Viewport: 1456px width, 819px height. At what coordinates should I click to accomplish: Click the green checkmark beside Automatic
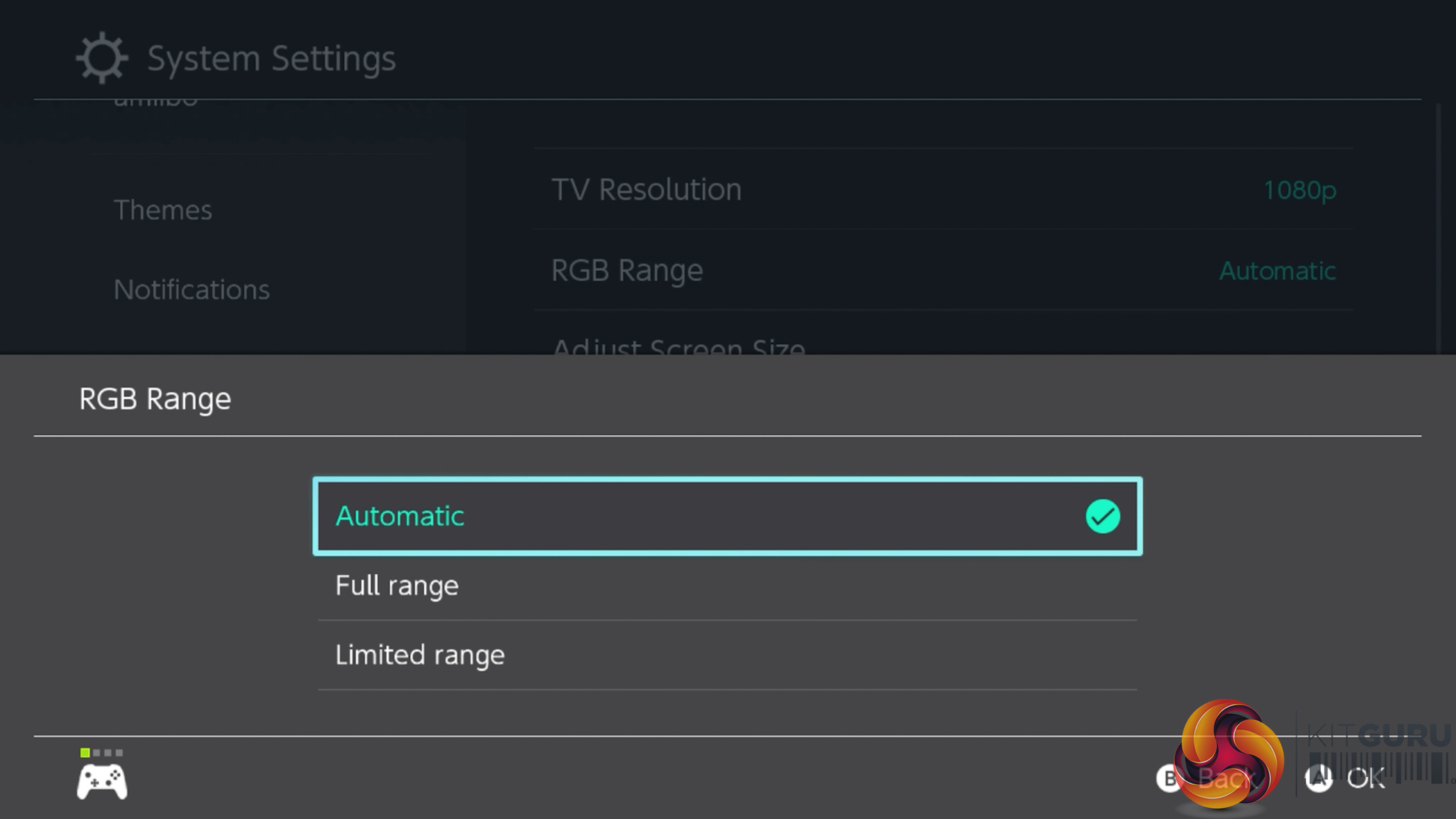[1102, 516]
